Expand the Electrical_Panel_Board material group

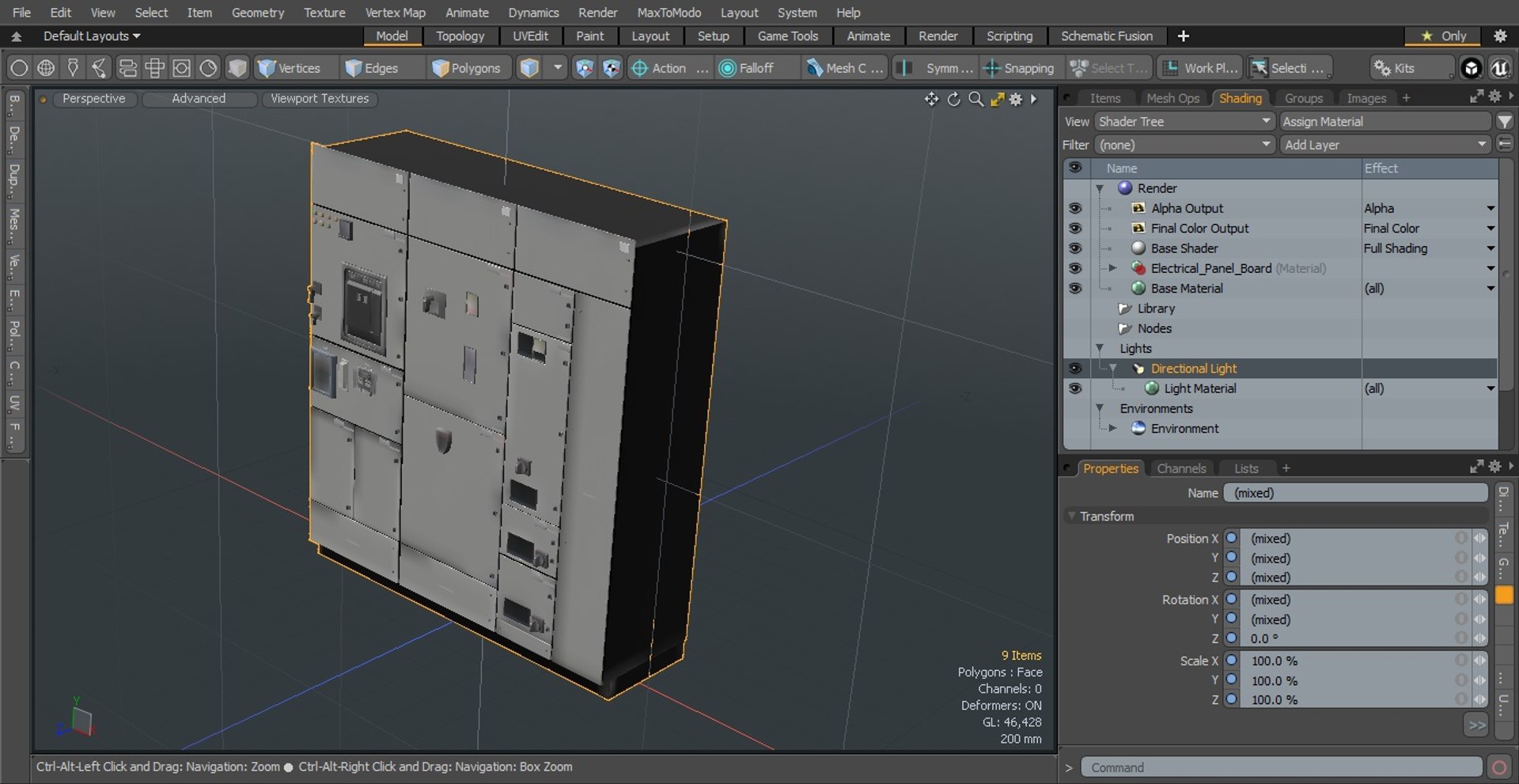1112,268
